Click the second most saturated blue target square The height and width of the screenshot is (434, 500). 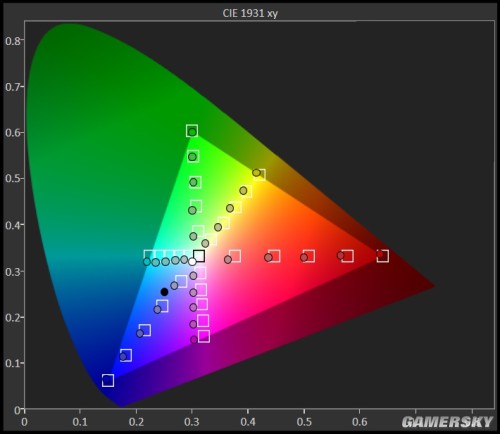126,355
